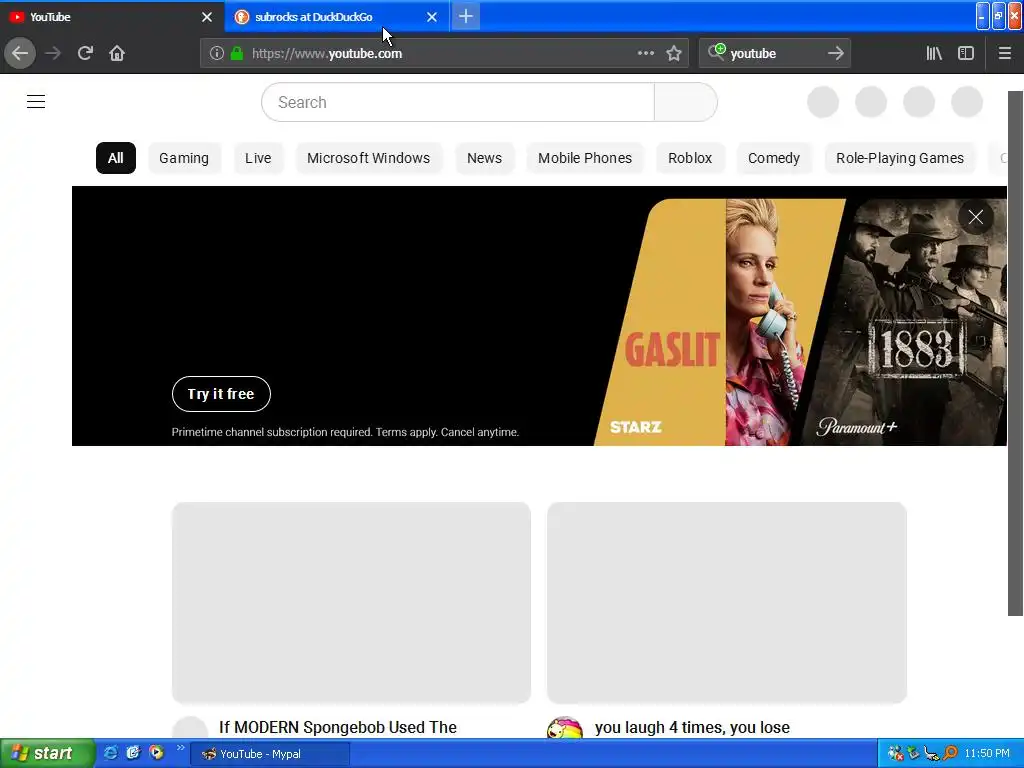Select the Role-Playing Games filter chip
The height and width of the screenshot is (768, 1024).
click(x=900, y=158)
